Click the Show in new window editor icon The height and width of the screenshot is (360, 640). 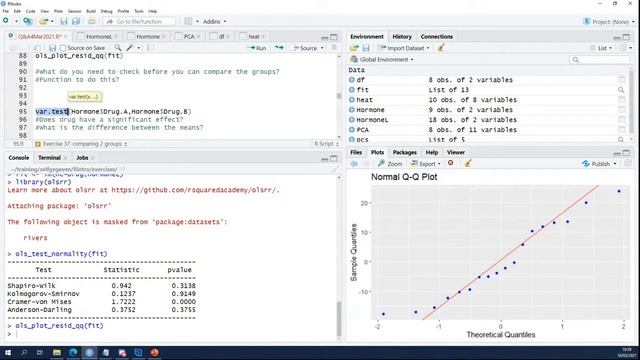37,48
